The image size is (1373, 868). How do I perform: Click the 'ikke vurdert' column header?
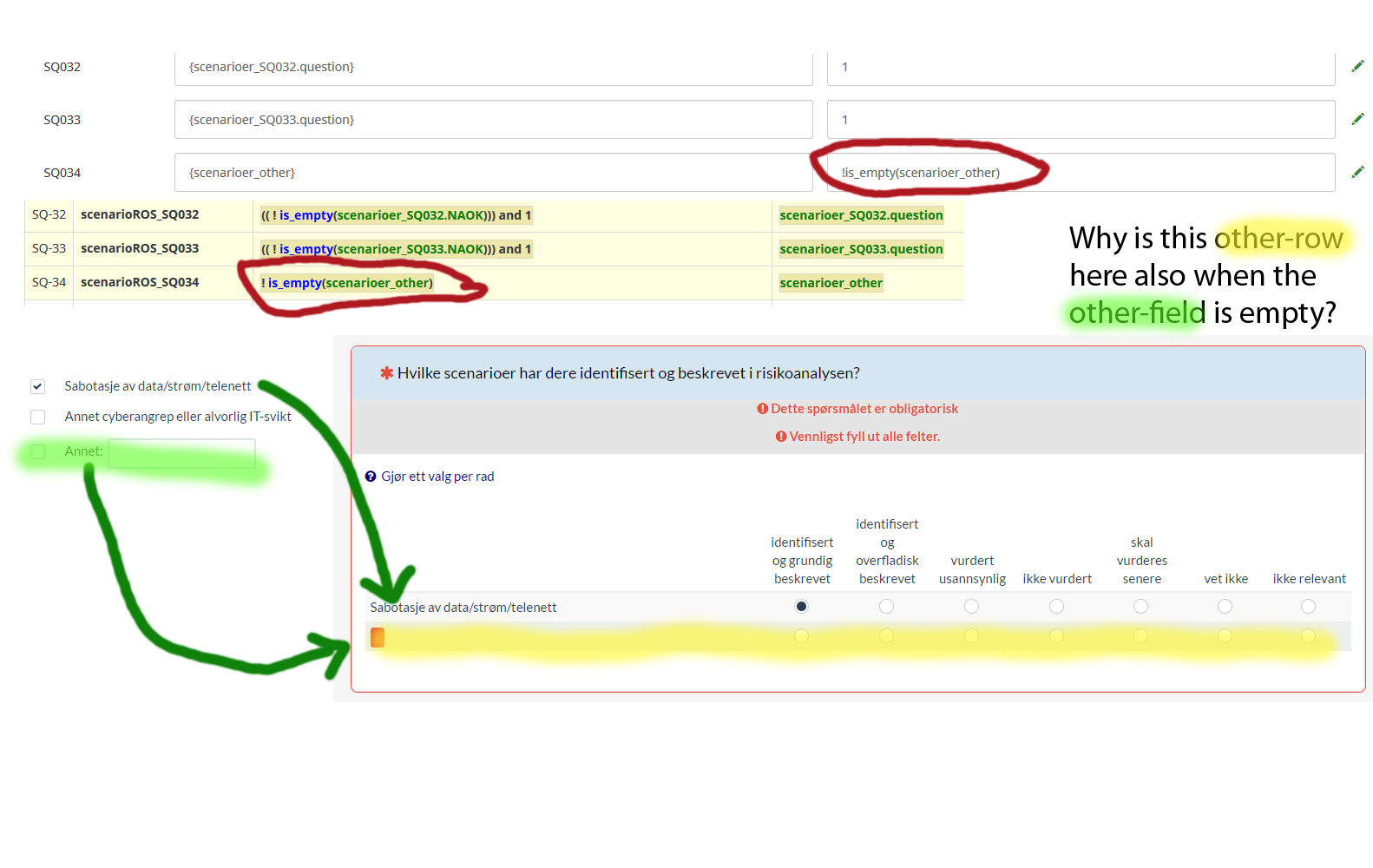[x=1057, y=579]
